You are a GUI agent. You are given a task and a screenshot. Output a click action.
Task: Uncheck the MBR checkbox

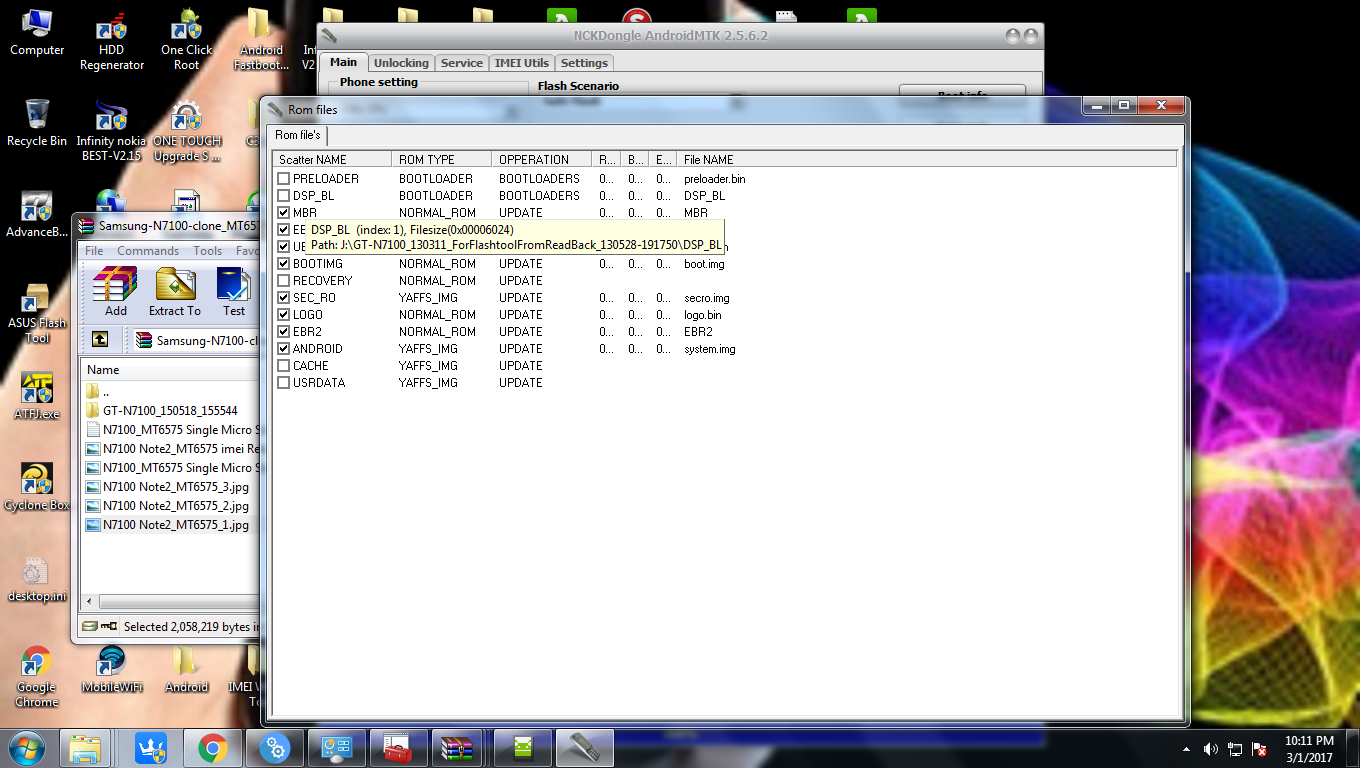pos(284,213)
